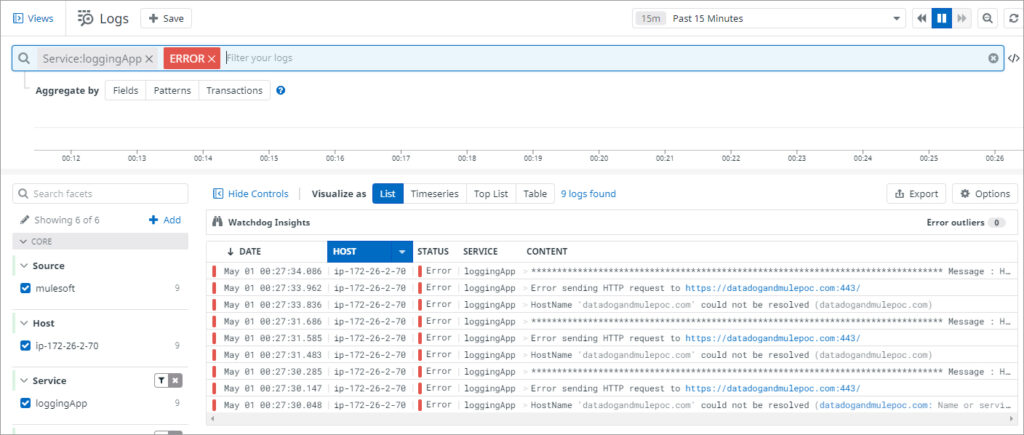
Task: Add a new facet
Action: [165, 220]
